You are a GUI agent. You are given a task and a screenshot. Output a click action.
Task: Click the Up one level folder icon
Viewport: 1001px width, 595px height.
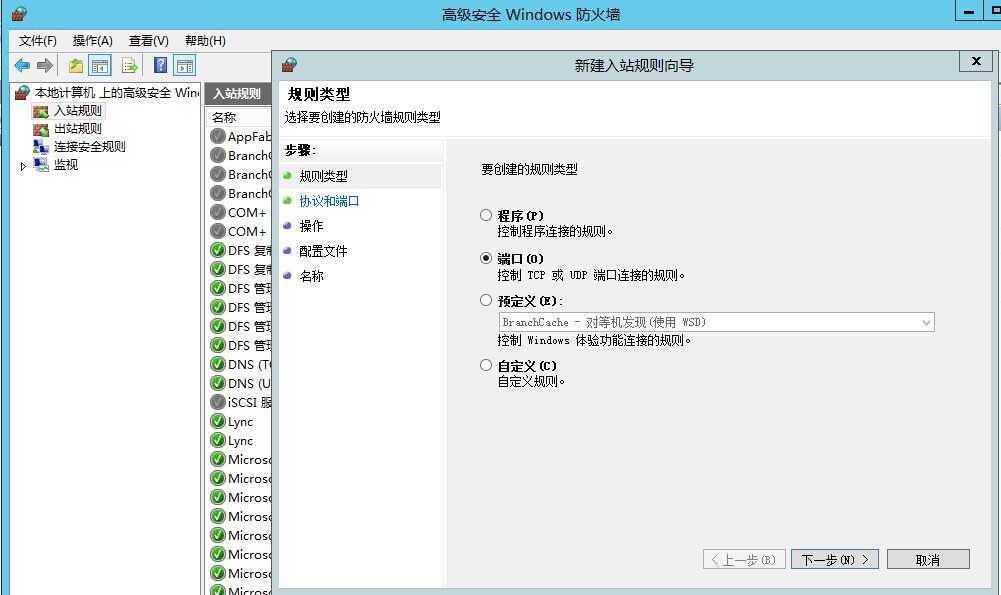76,65
